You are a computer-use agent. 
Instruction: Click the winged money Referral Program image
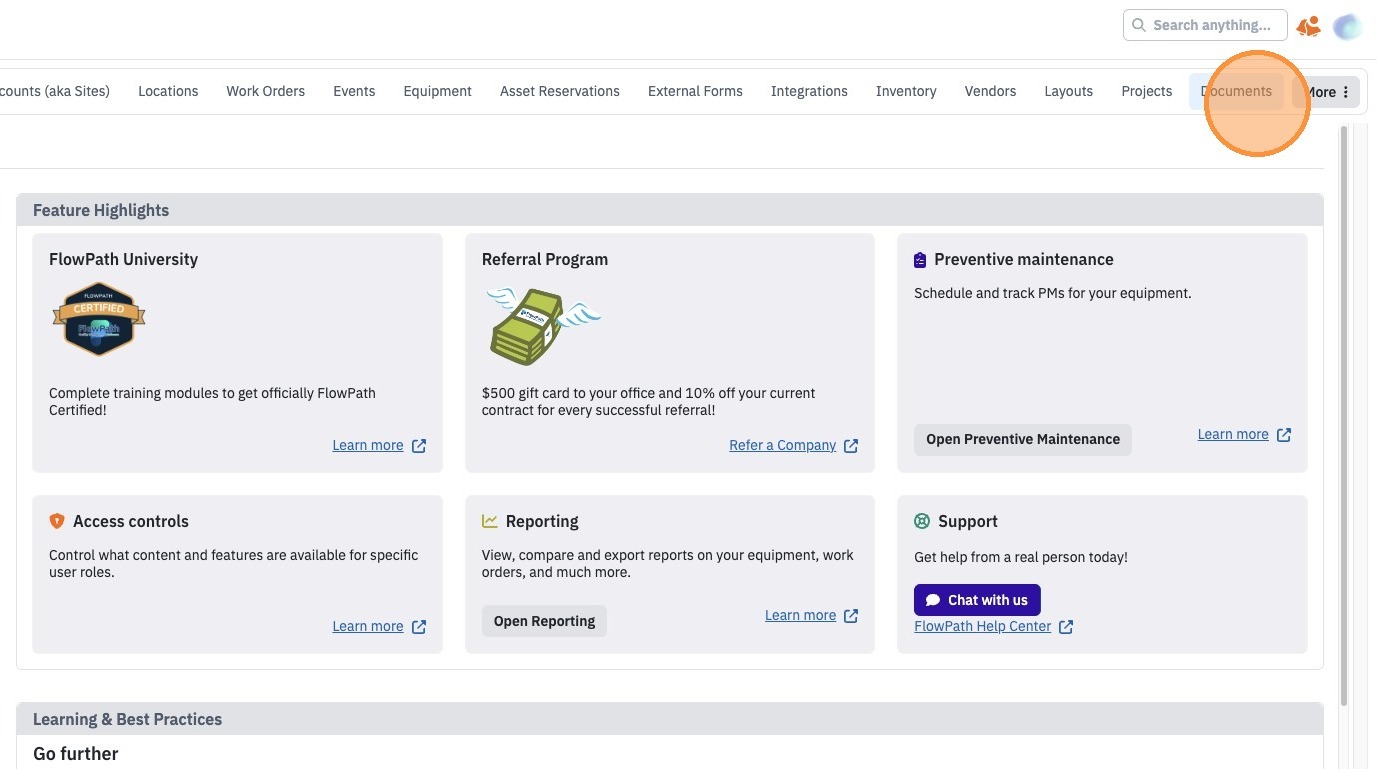[543, 326]
